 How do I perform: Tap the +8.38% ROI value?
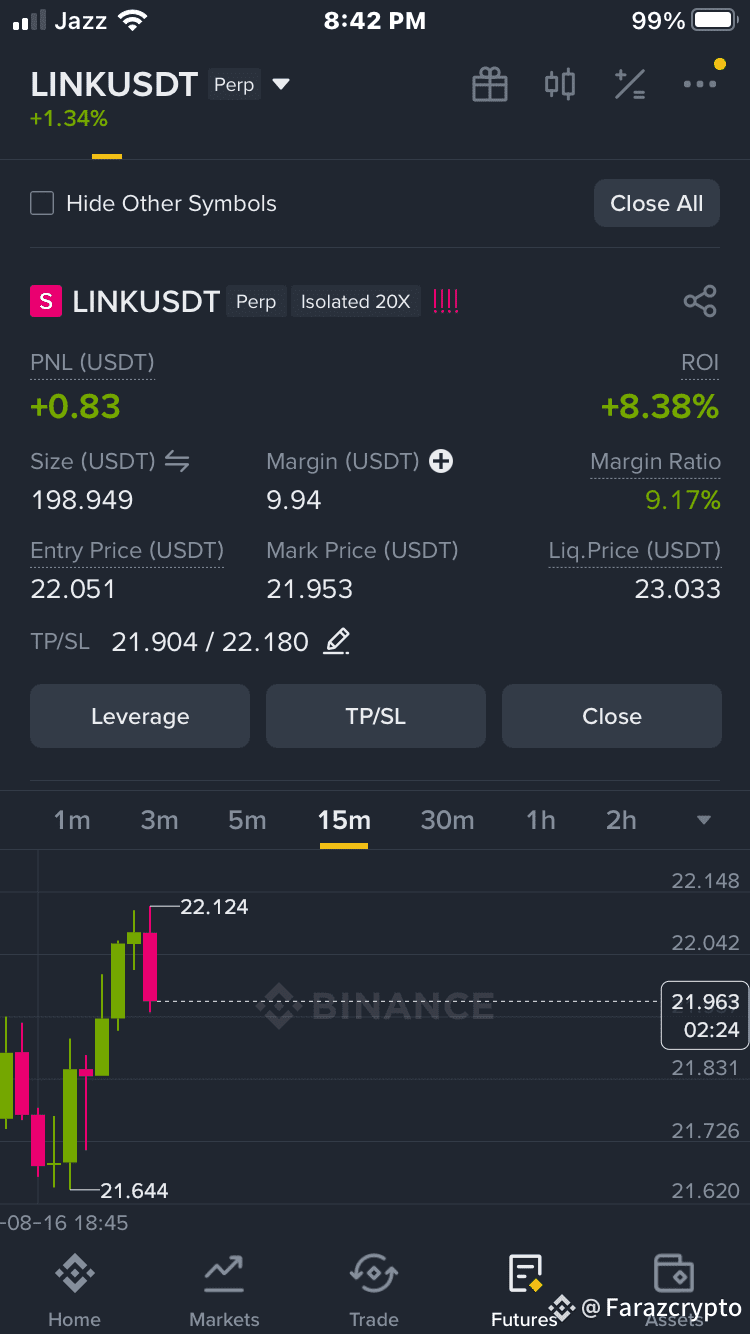pos(660,406)
